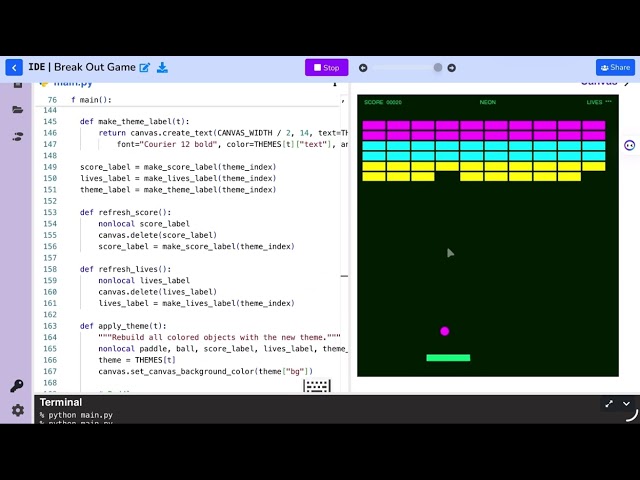Click 'nonlocal score_label' on line 154
This screenshot has height=480, width=640.
[x=144, y=224]
